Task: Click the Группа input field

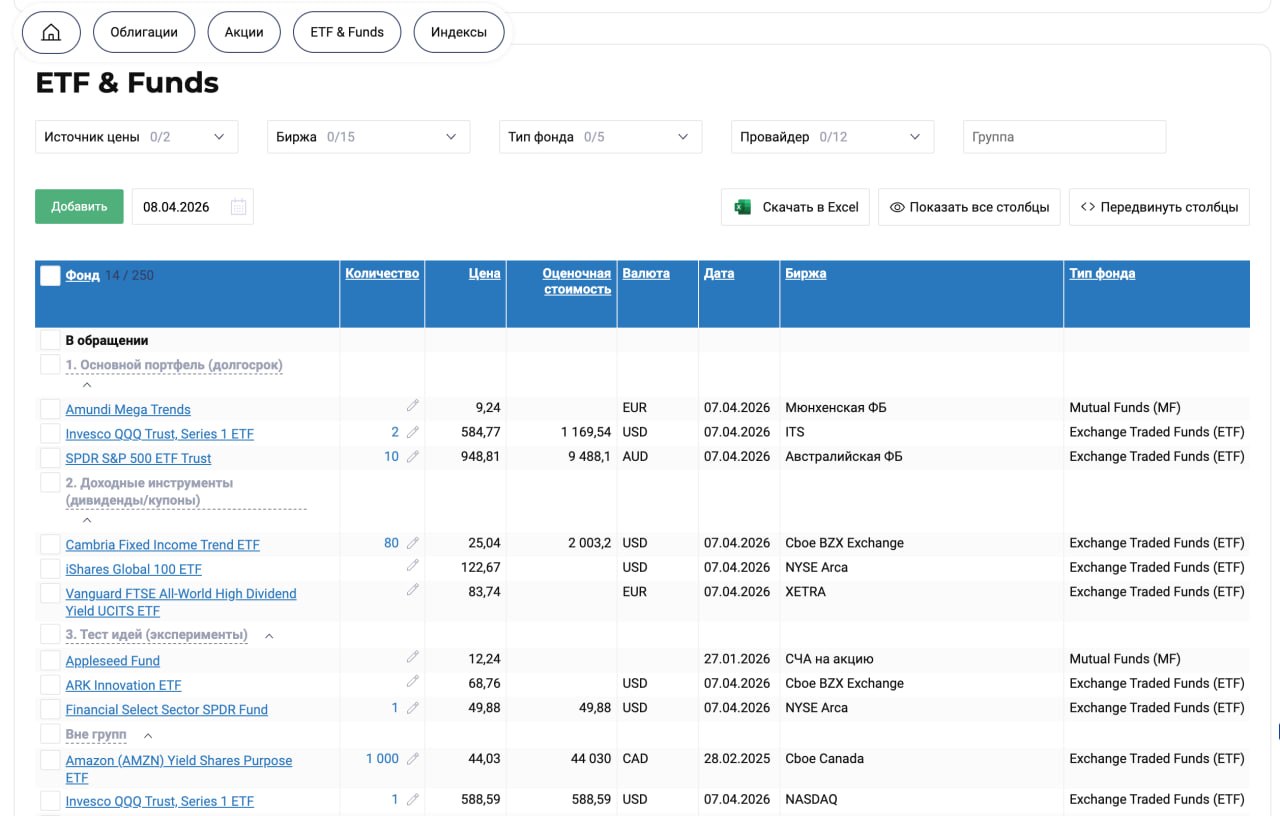Action: [1064, 137]
